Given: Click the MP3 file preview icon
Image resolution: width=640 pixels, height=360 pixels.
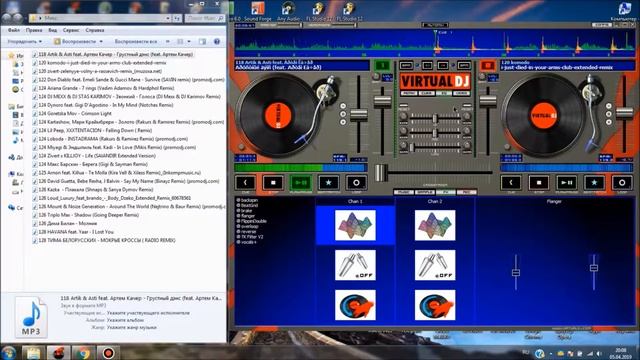Looking at the screenshot, I should coord(31,317).
